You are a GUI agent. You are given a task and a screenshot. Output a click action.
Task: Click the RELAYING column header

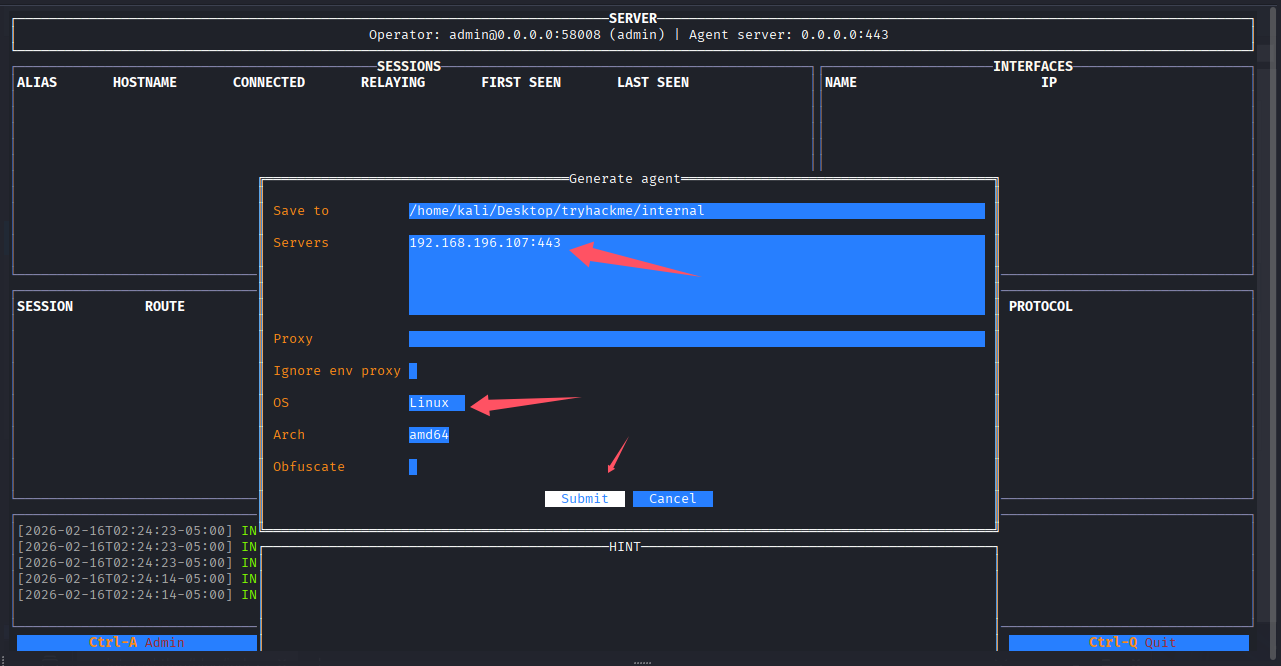click(393, 83)
